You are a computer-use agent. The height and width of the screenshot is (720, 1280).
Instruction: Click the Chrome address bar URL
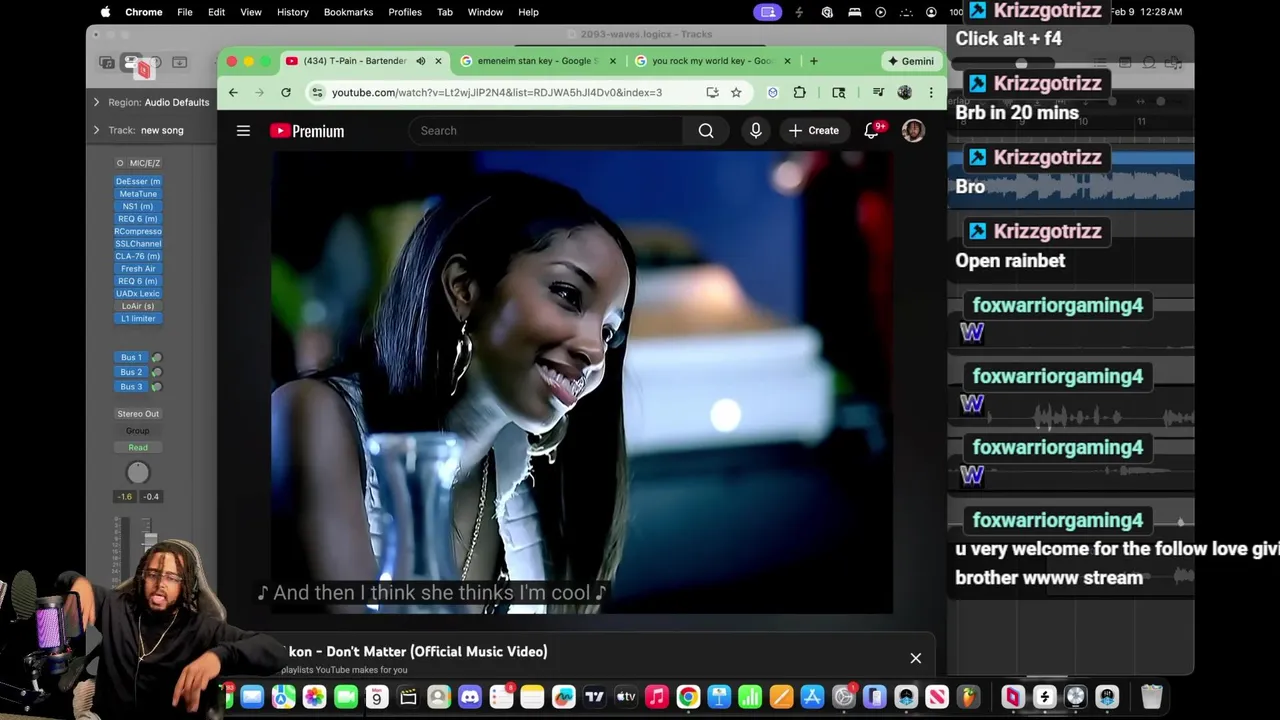[496, 92]
